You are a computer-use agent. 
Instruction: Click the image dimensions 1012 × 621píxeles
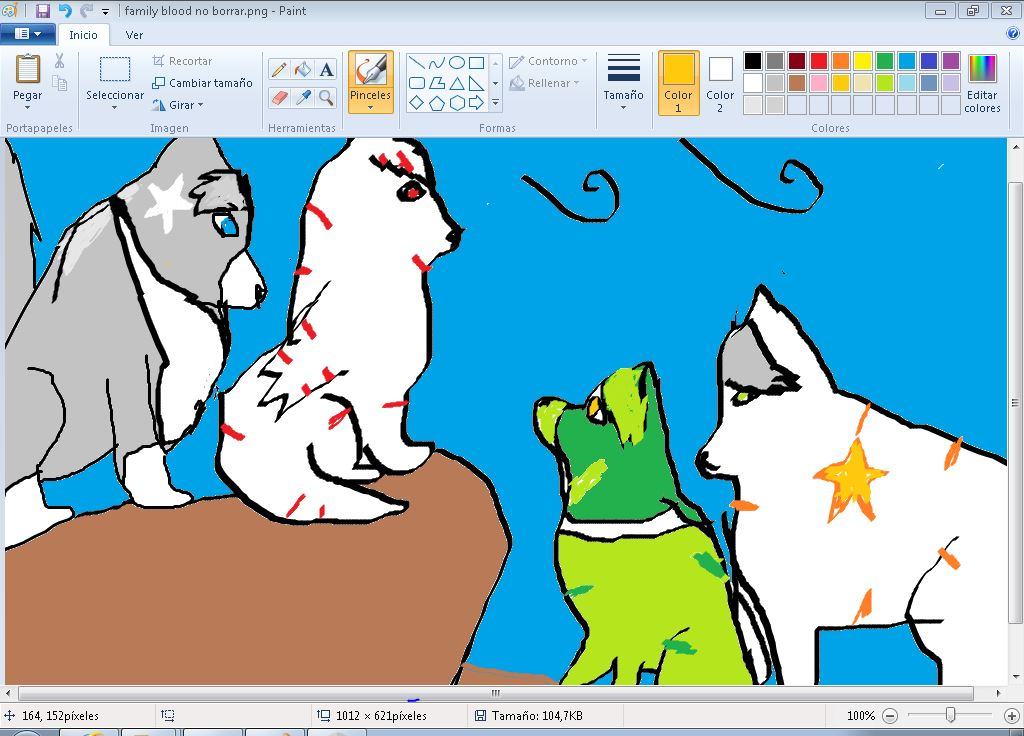(x=381, y=716)
